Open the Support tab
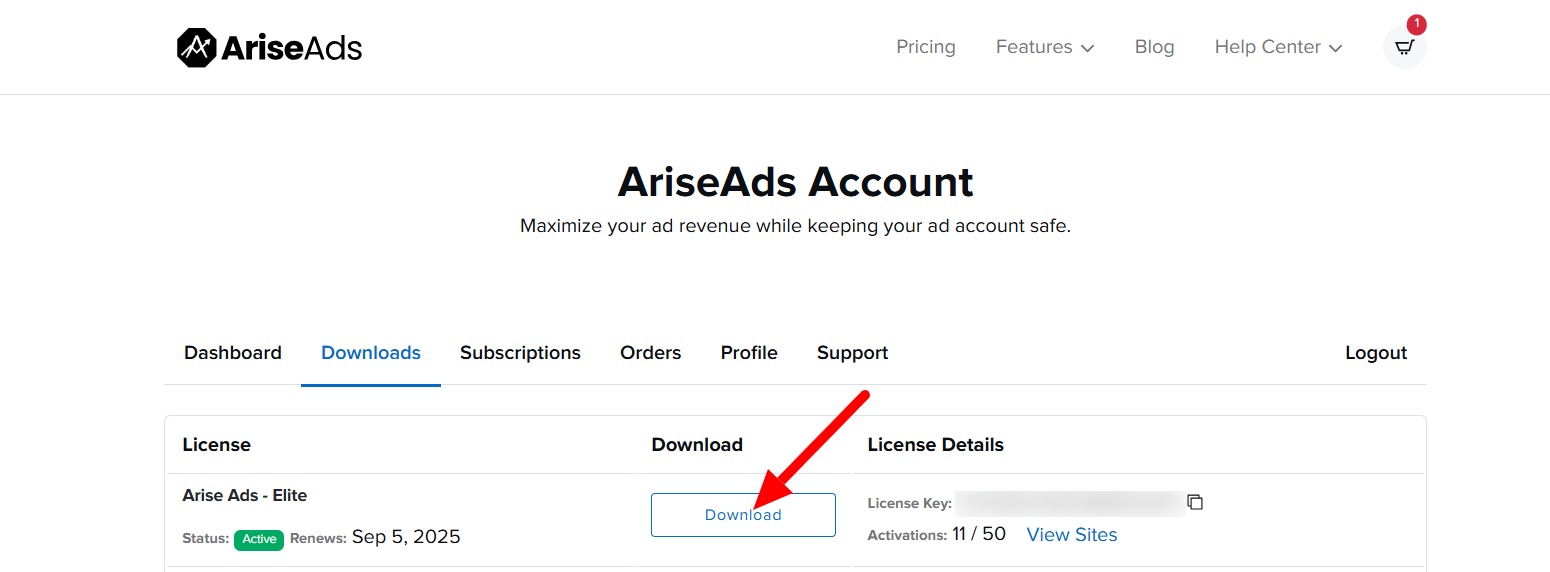 [x=852, y=353]
